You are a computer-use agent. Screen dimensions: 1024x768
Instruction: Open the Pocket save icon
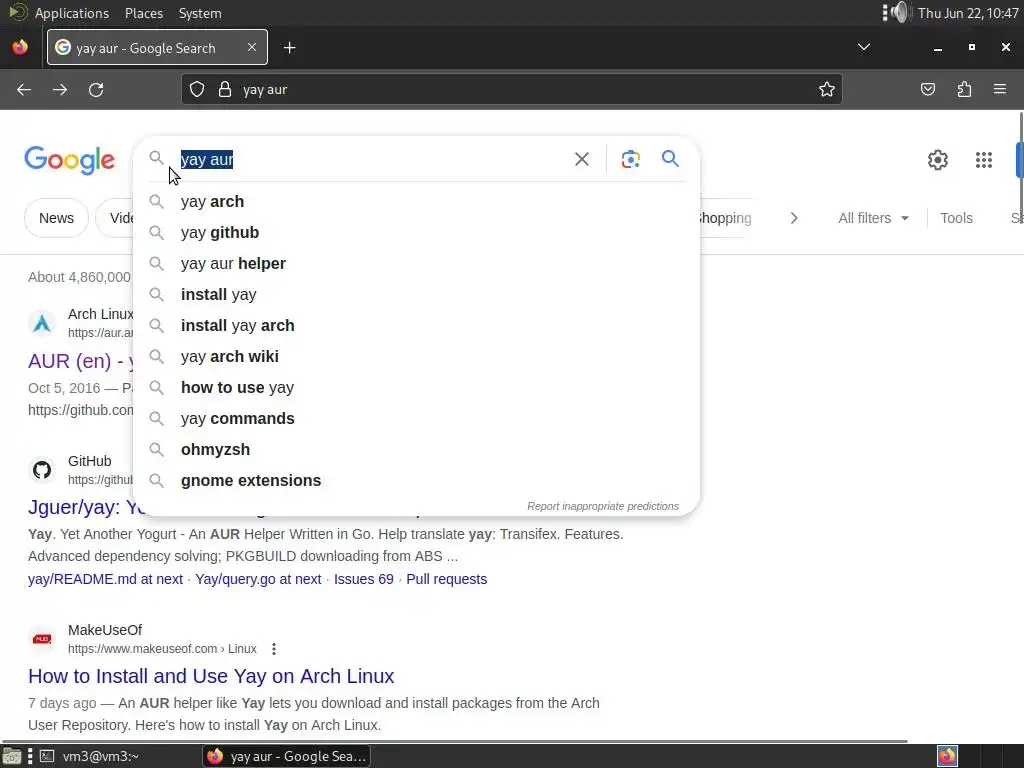tap(927, 89)
